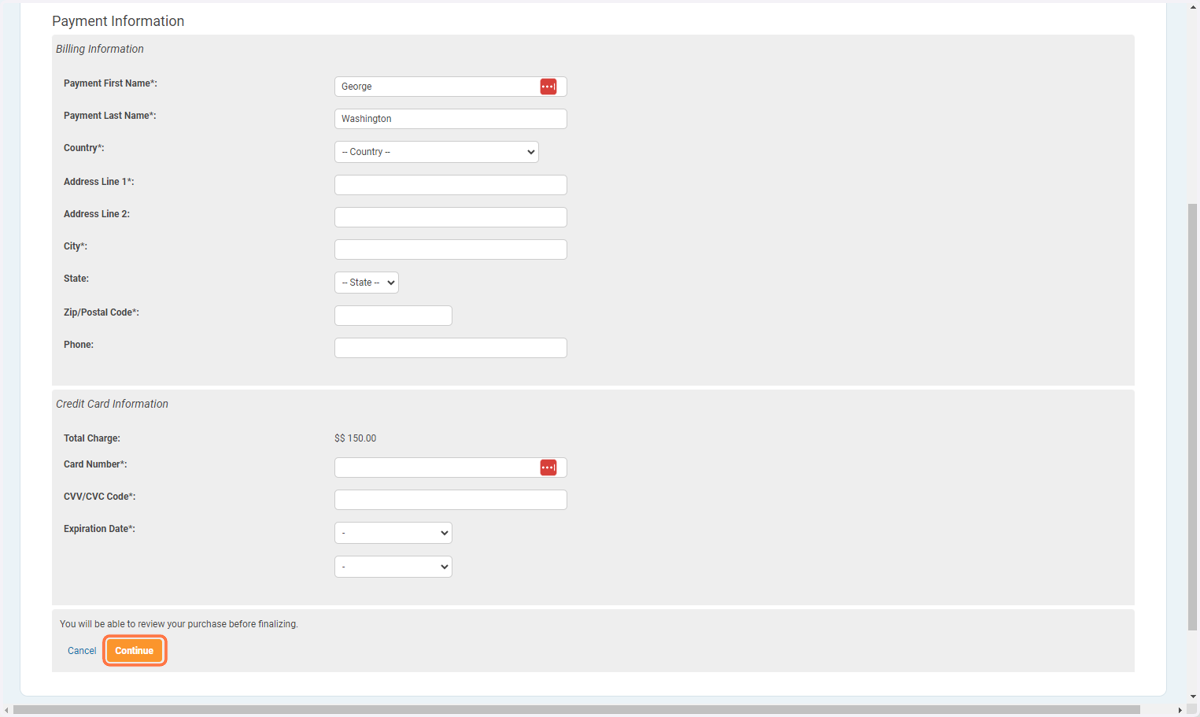This screenshot has height=717, width=1200.
Task: Click the Cancel link
Action: [x=82, y=651]
